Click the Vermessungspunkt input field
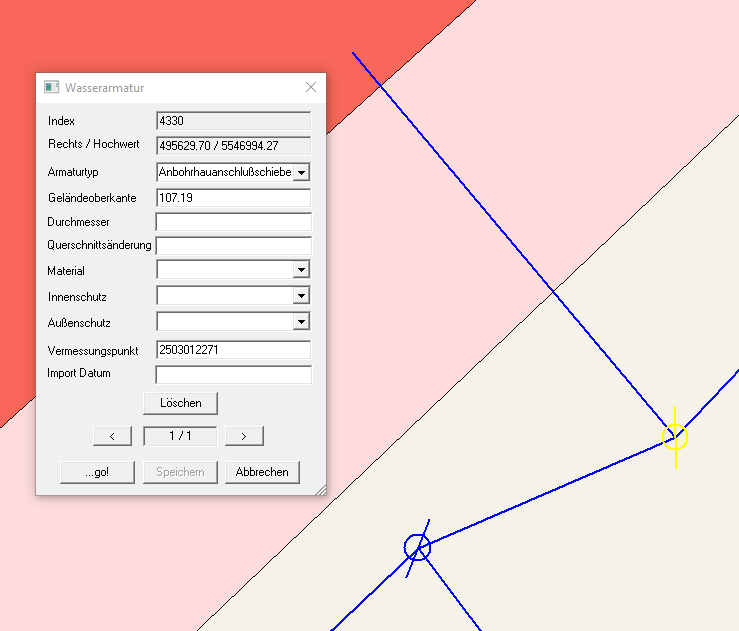Viewport: 739px width, 631px height. click(x=234, y=350)
